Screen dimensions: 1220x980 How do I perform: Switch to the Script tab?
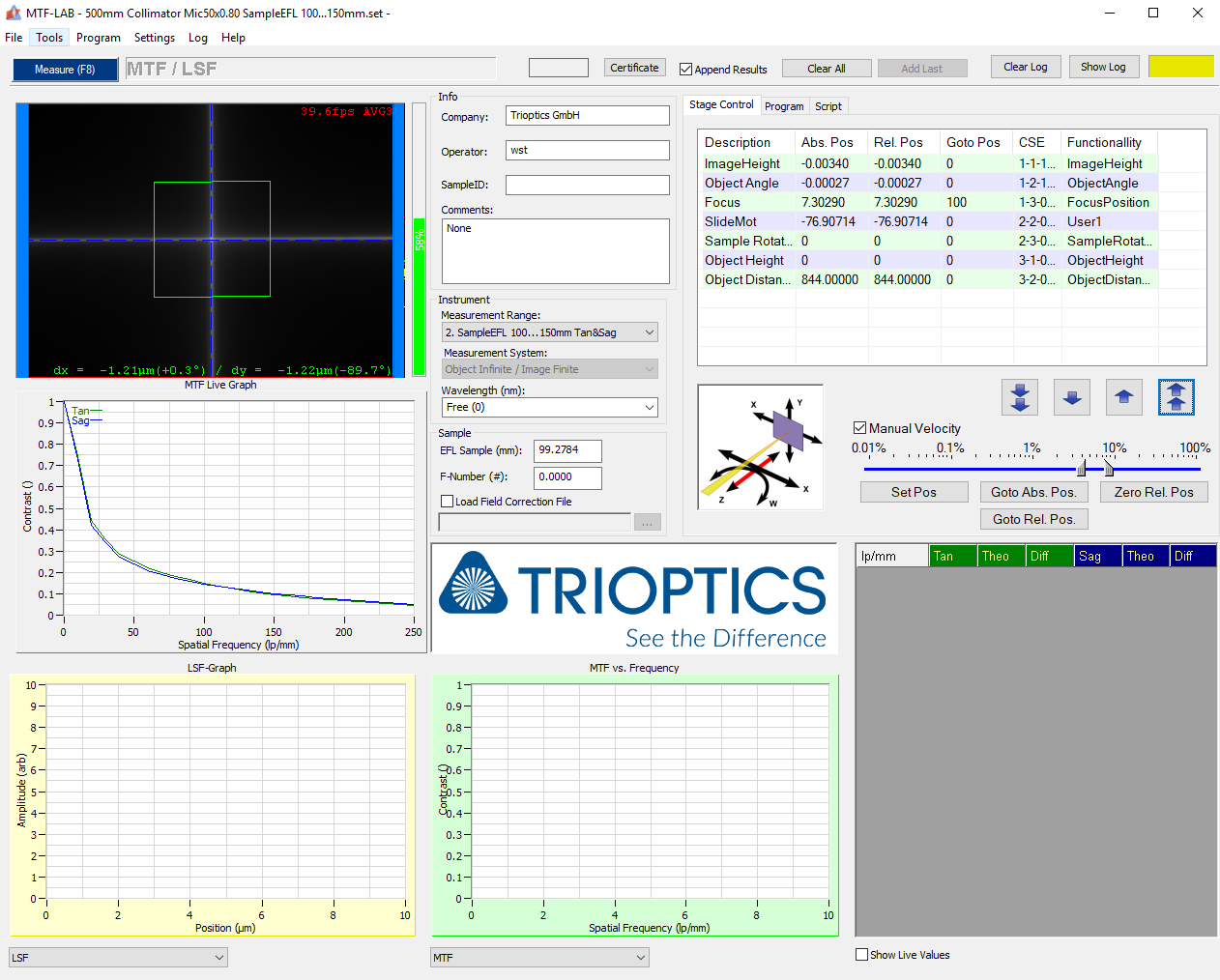pos(828,106)
